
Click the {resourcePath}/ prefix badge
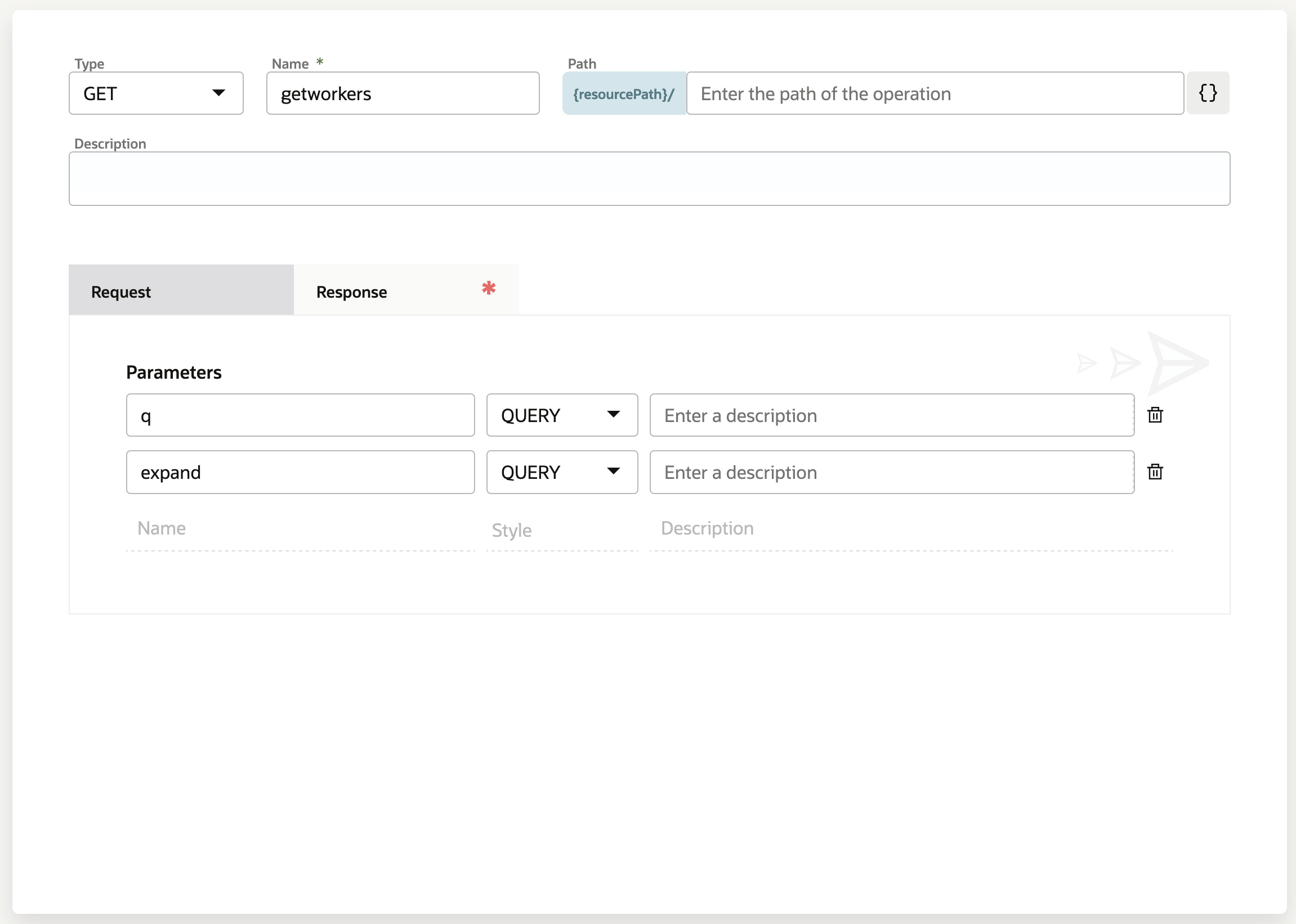(x=623, y=94)
